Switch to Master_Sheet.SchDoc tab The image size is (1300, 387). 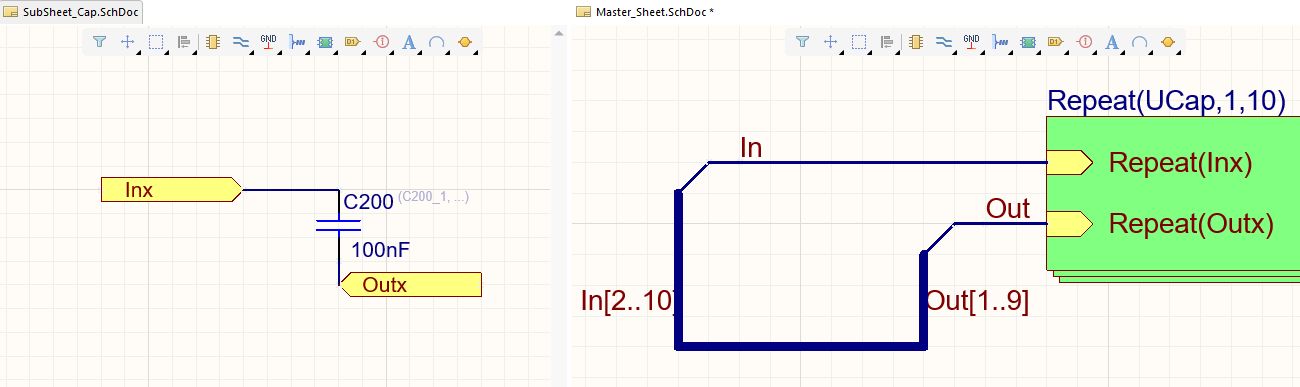[645, 11]
